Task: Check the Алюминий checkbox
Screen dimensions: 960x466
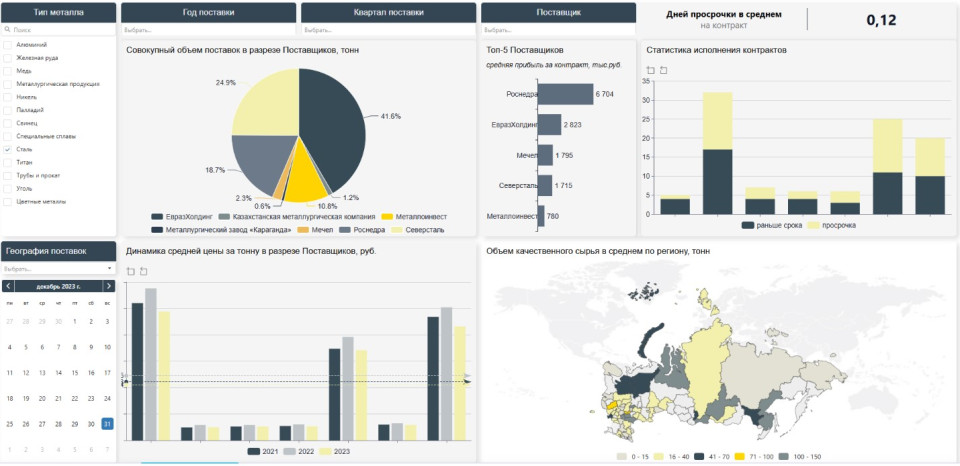Action: [8, 45]
